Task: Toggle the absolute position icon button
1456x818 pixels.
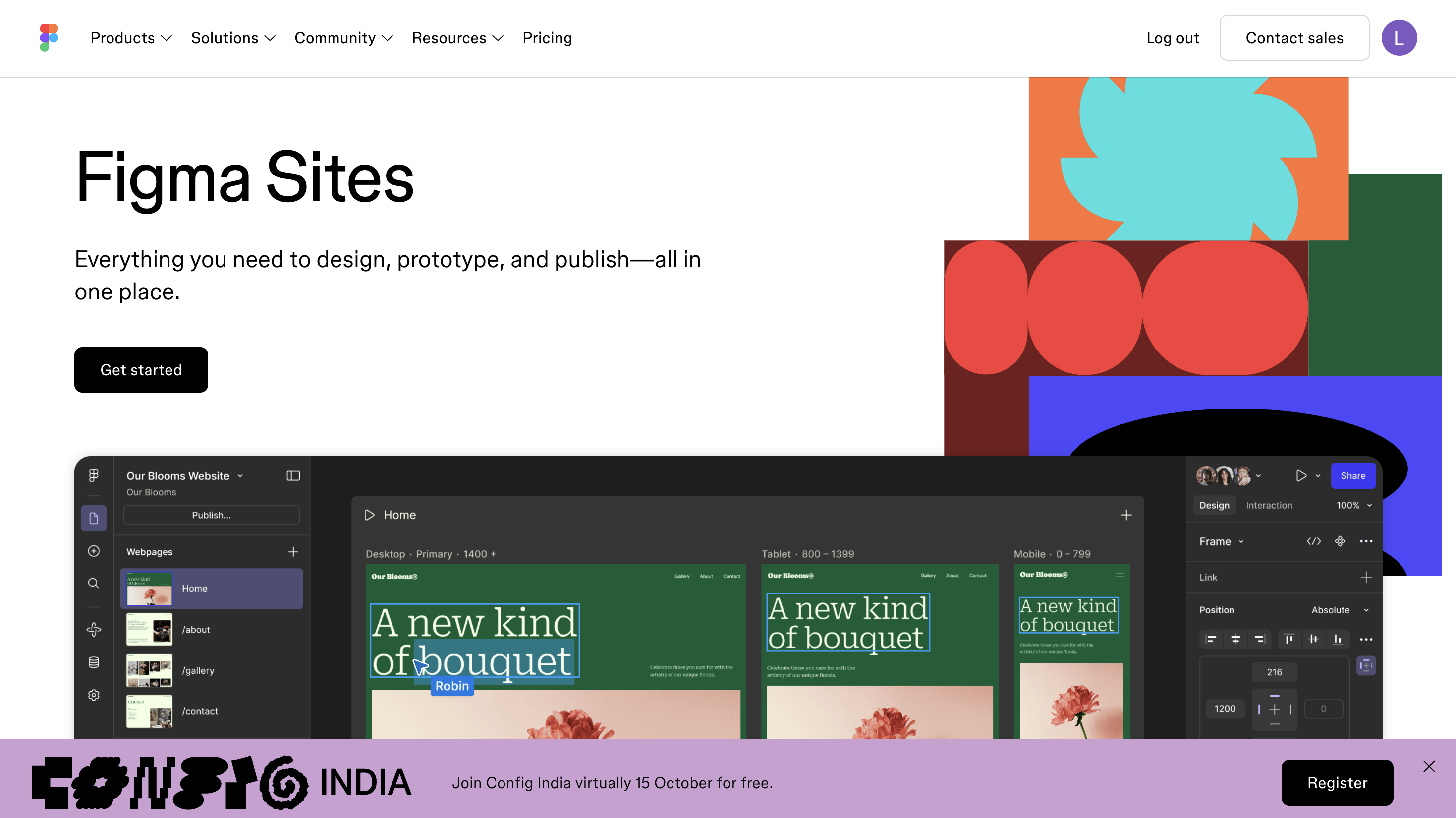Action: coord(1366,665)
